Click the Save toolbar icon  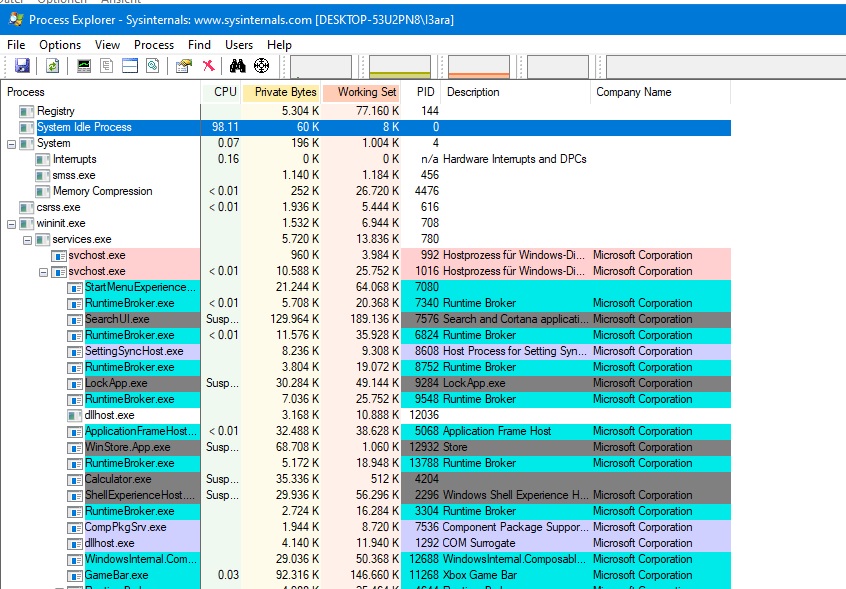(22, 66)
